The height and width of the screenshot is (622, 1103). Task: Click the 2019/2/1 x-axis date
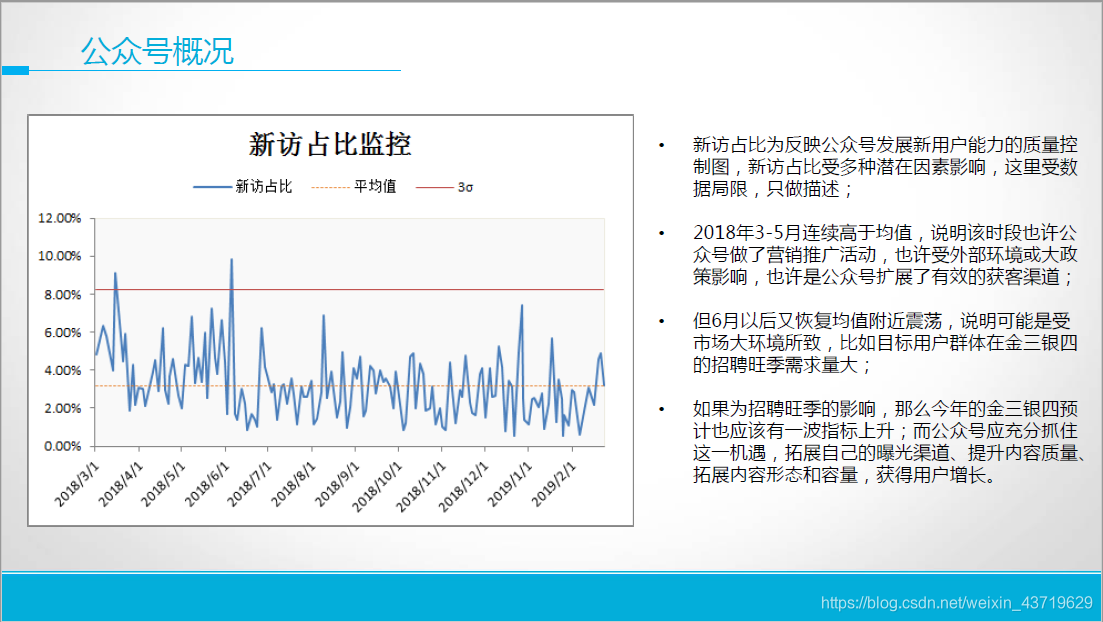[553, 484]
